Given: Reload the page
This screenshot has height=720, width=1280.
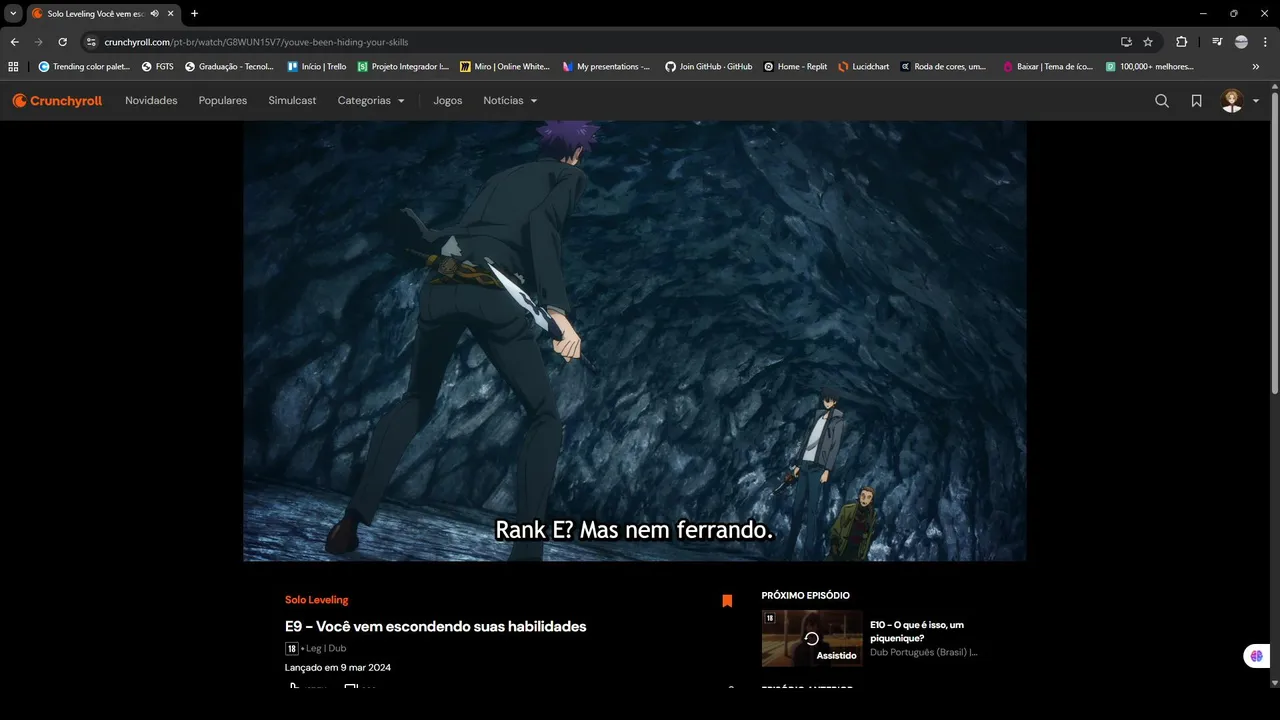Looking at the screenshot, I should click(x=62, y=42).
